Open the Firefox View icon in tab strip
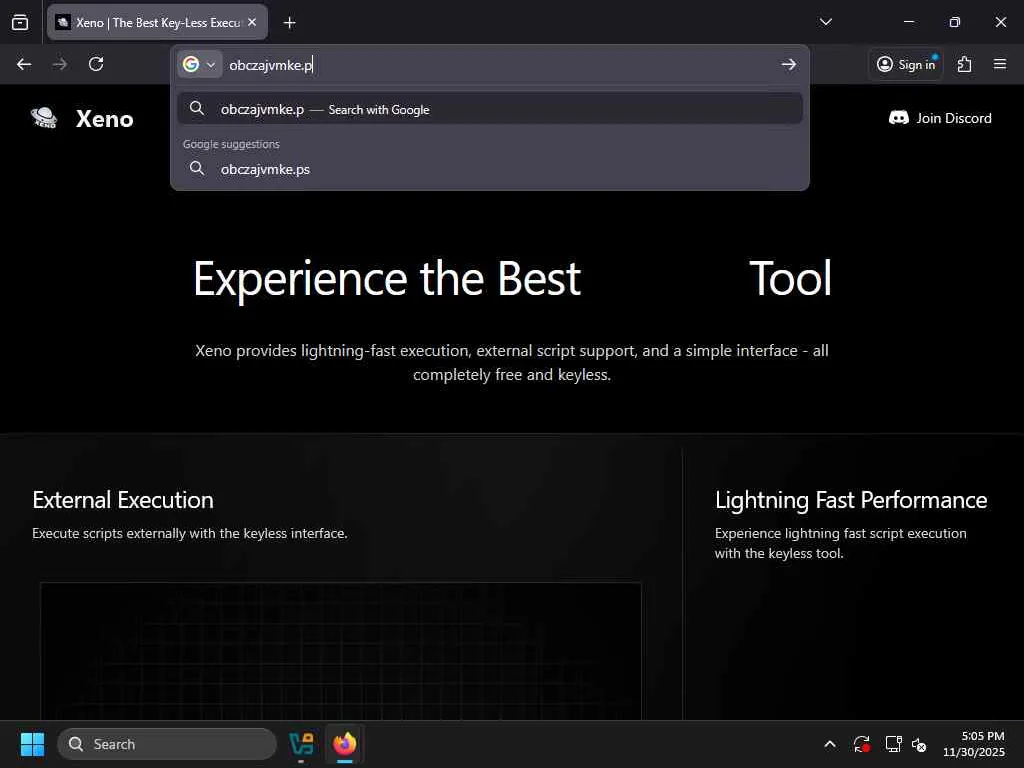This screenshot has width=1024, height=768. point(20,22)
